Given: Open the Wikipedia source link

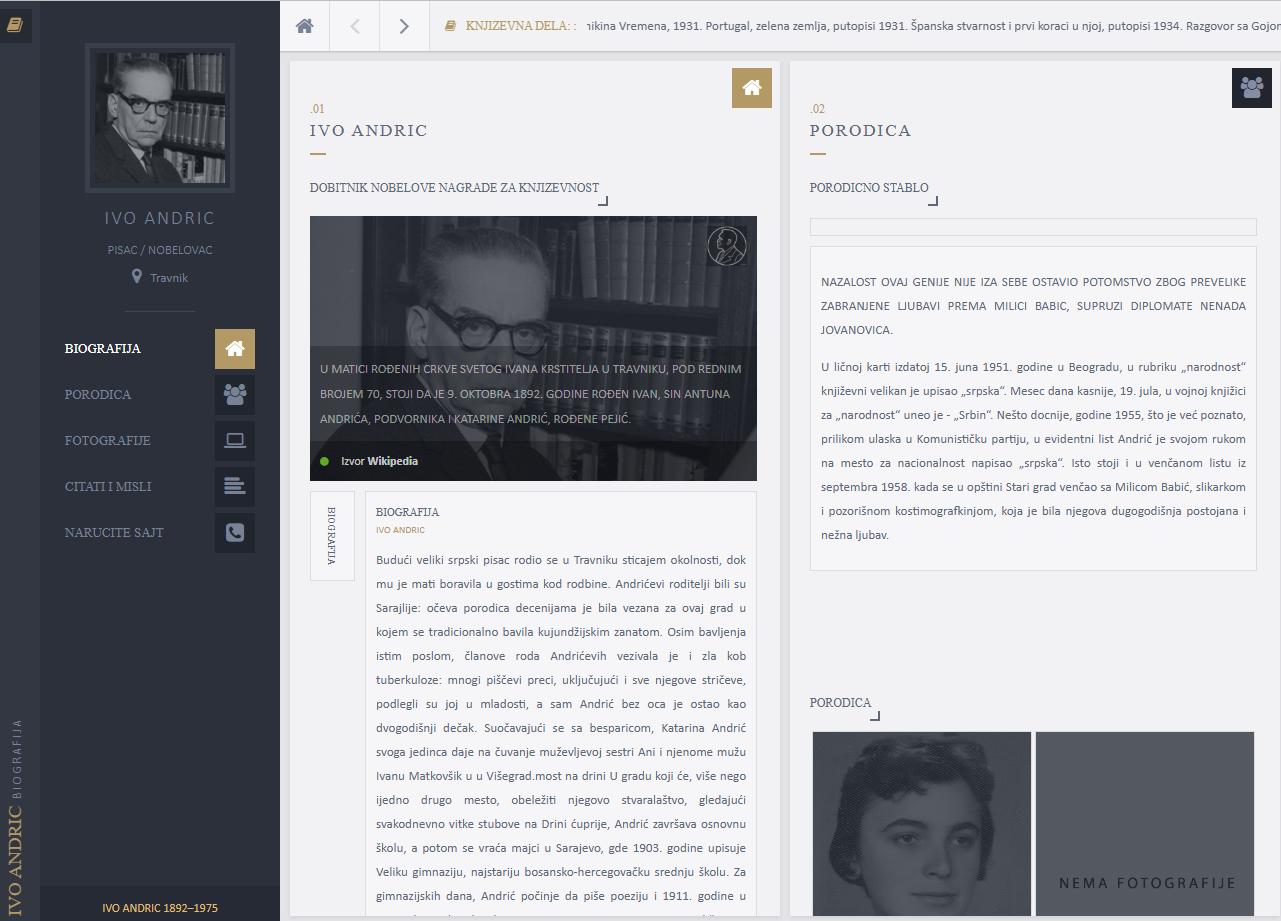Looking at the screenshot, I should [392, 461].
